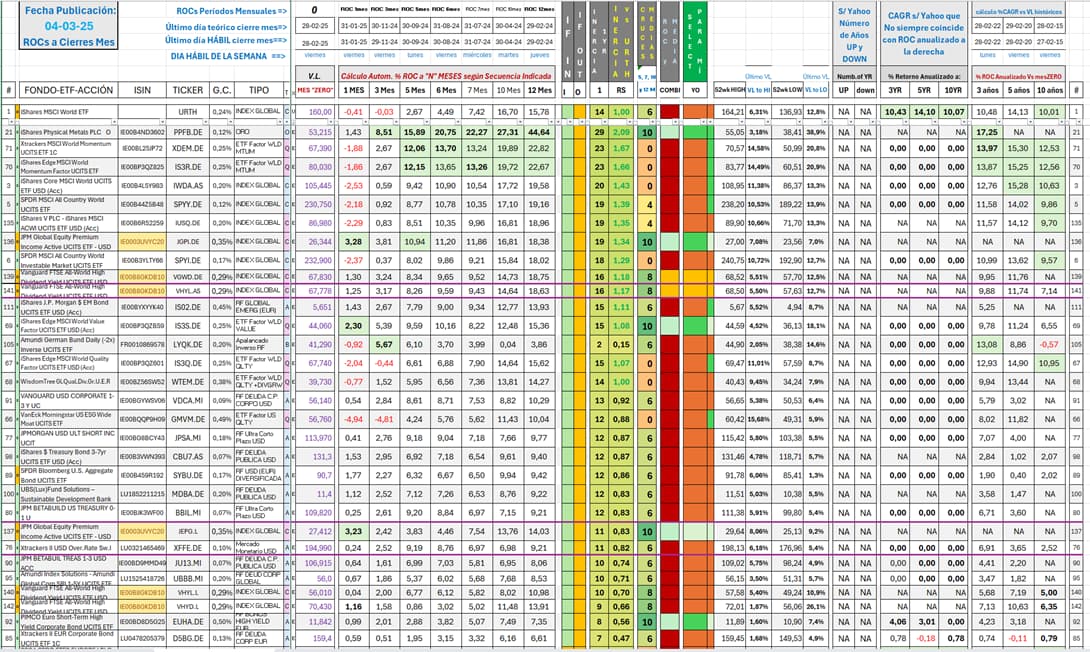The image size is (1090, 652).
Task: Select the TIPO cell 'ORO'
Action: [x=258, y=132]
